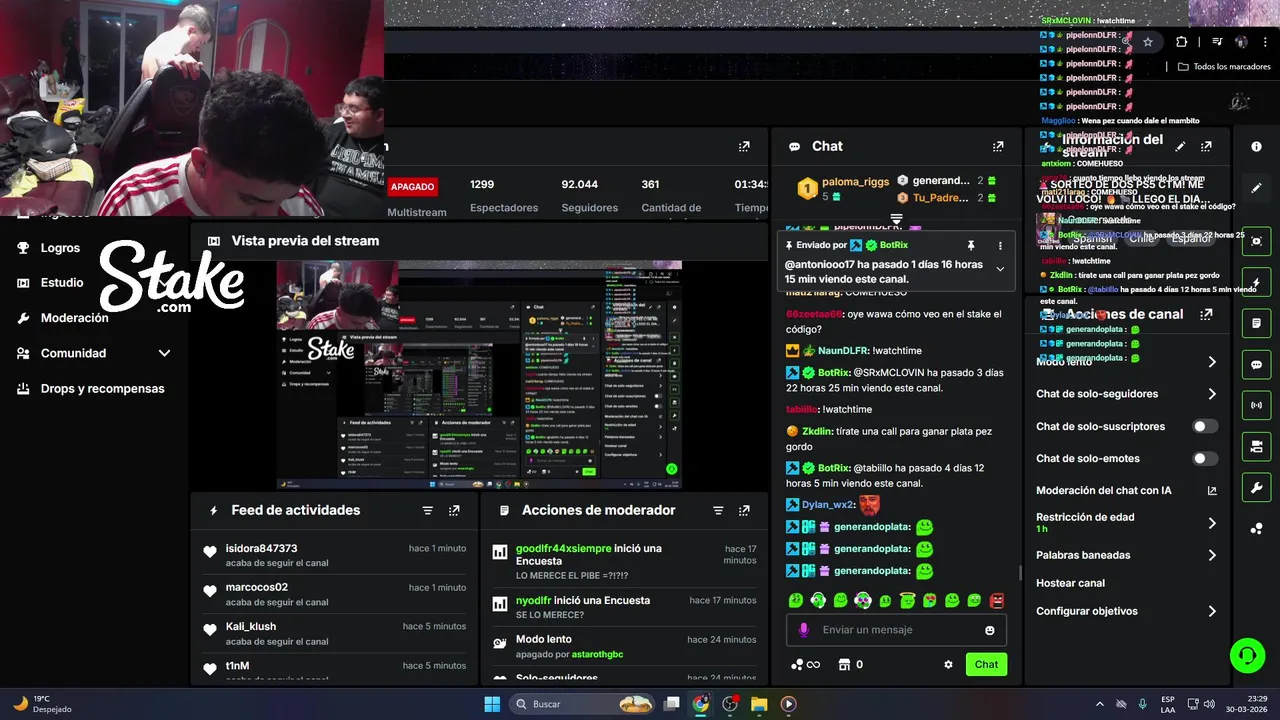Screen dimensions: 1280x720
Task: Click username paloma_riggs in chat leaderboard
Action: (855, 182)
